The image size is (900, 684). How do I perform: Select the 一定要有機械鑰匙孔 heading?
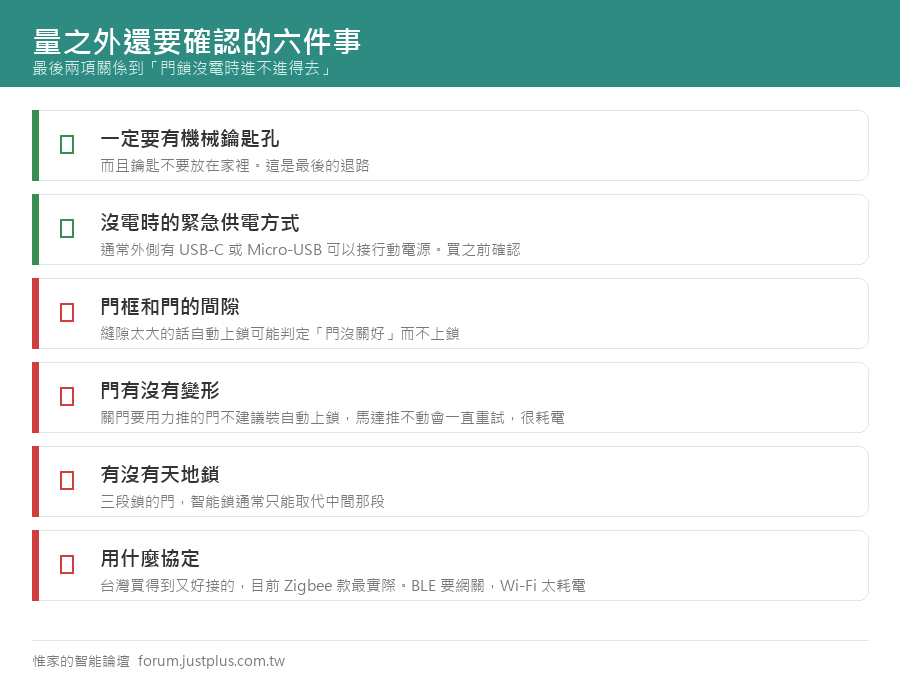(x=189, y=139)
